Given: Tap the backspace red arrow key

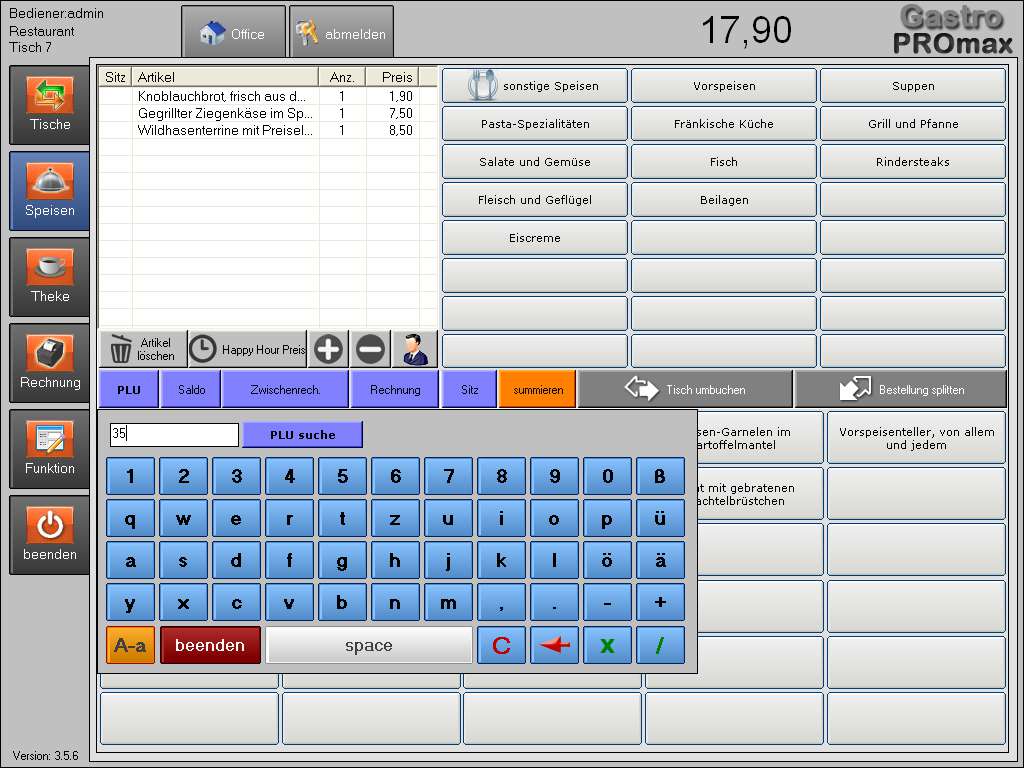Looking at the screenshot, I should point(554,645).
